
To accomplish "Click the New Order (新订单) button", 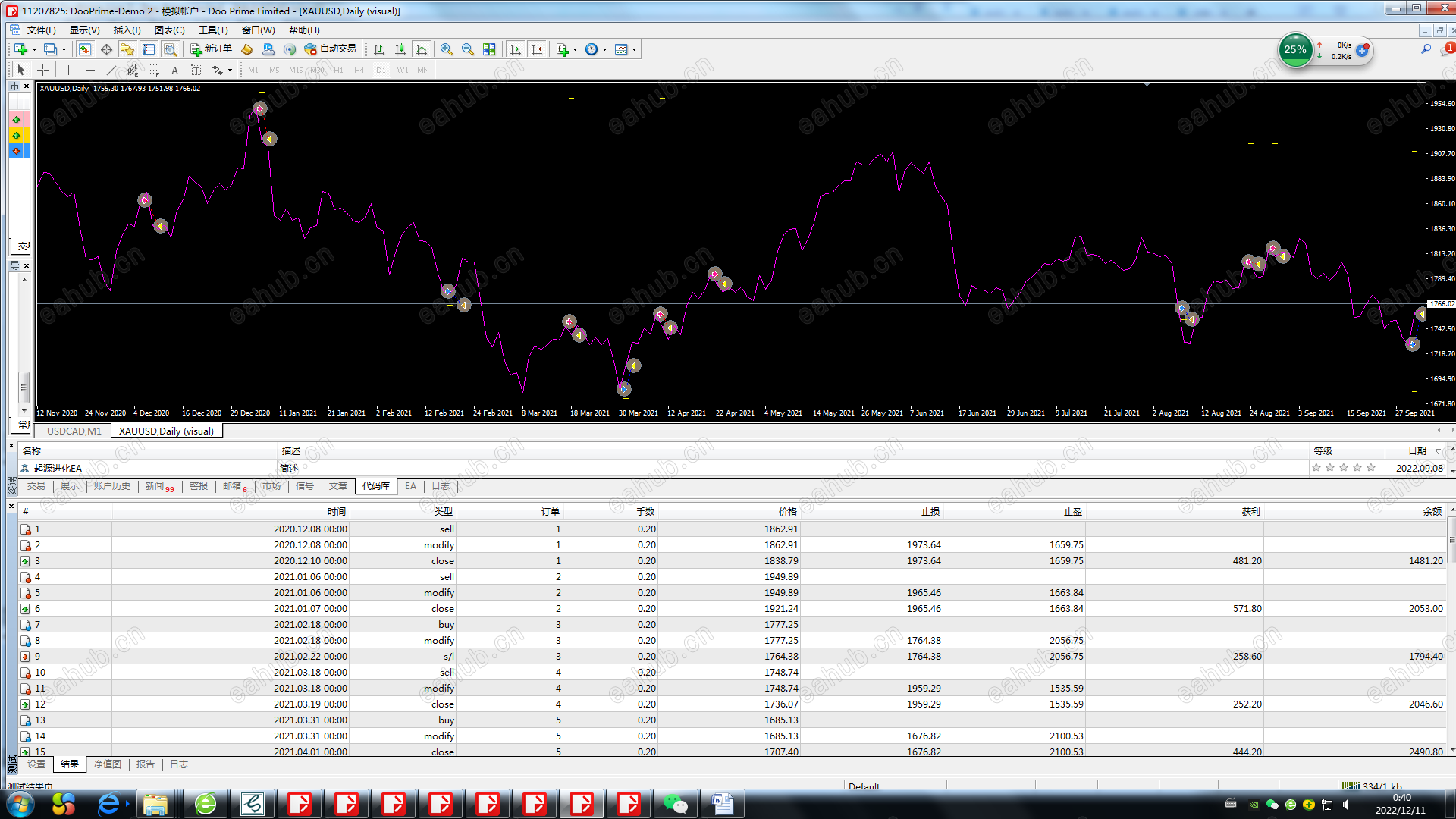I will [x=211, y=49].
